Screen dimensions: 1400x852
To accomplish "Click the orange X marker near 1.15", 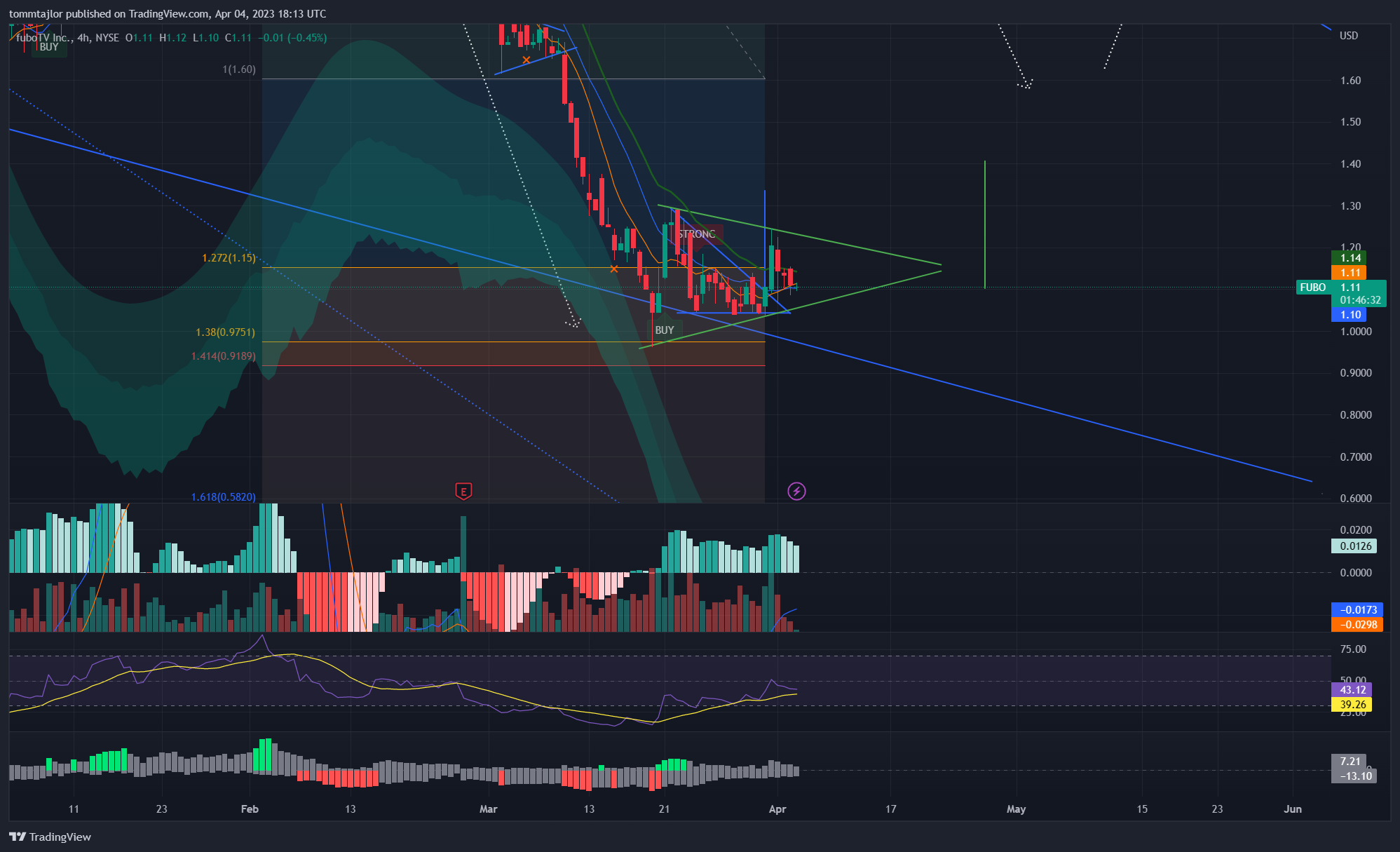I will coord(614,269).
